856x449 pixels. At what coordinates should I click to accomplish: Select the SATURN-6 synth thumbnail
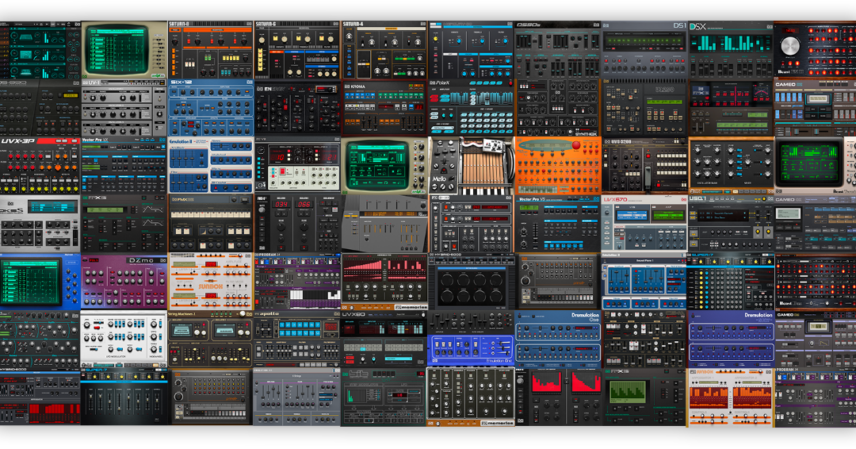click(297, 50)
